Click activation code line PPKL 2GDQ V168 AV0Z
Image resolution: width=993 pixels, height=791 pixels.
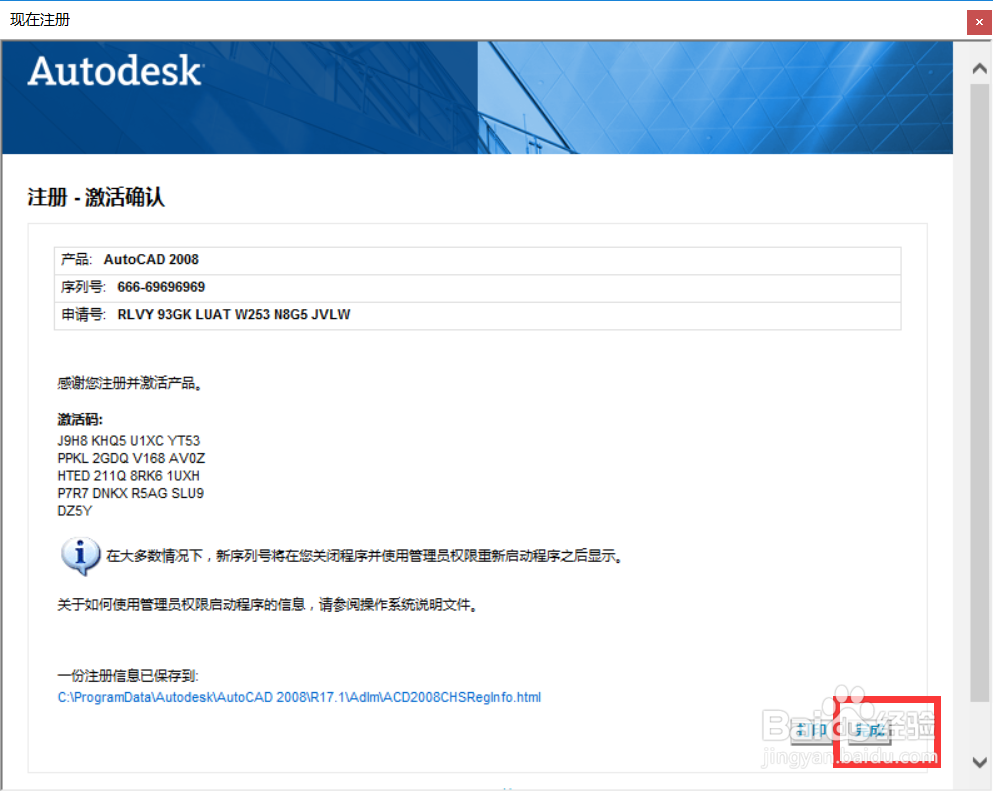(x=131, y=458)
